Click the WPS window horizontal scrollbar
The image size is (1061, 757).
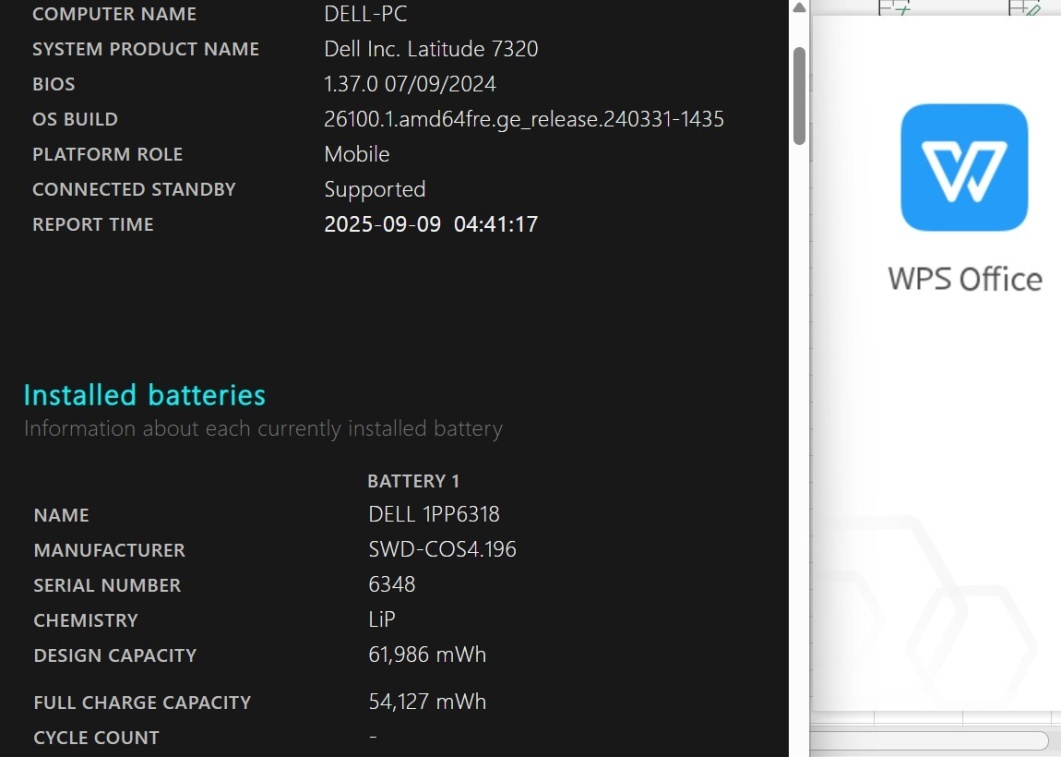[x=930, y=740]
